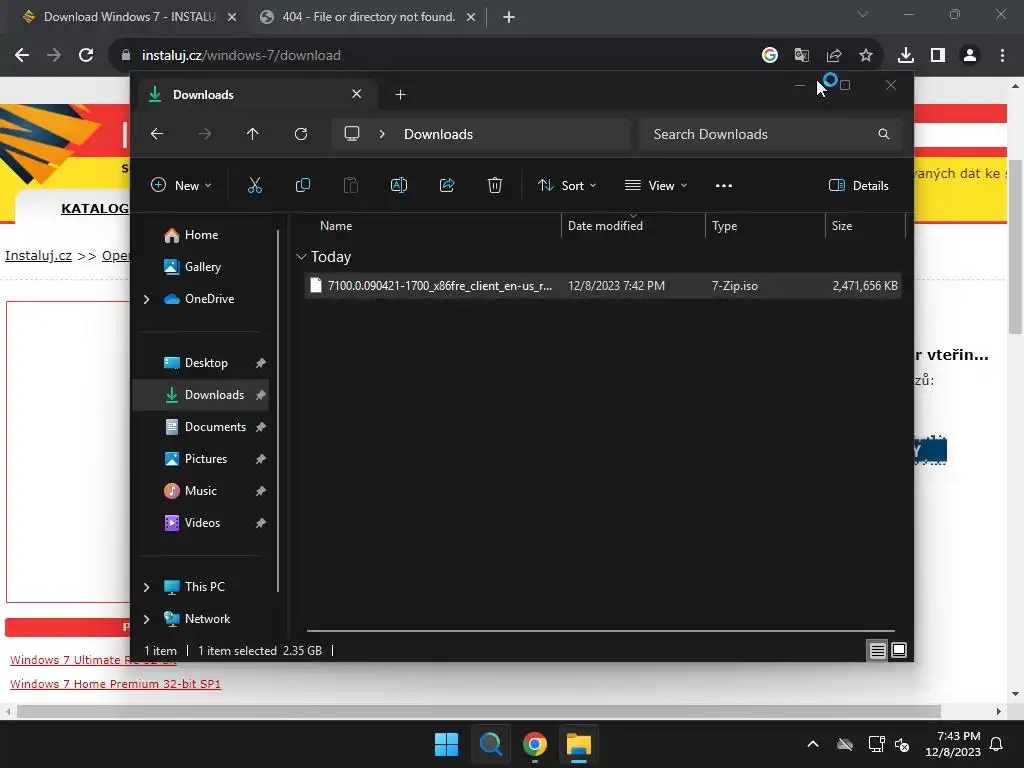
Task: Toggle the Details pane button
Action: pyautogui.click(x=858, y=185)
